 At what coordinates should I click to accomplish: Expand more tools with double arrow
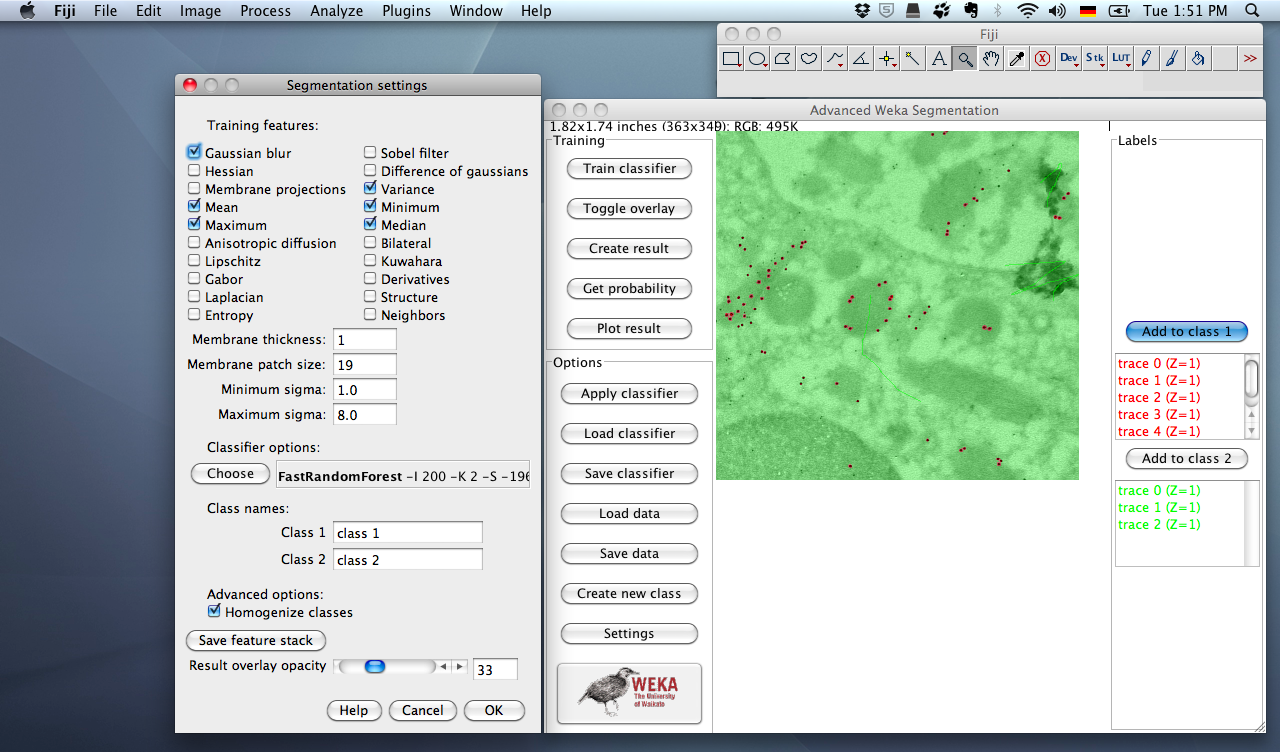click(1250, 59)
